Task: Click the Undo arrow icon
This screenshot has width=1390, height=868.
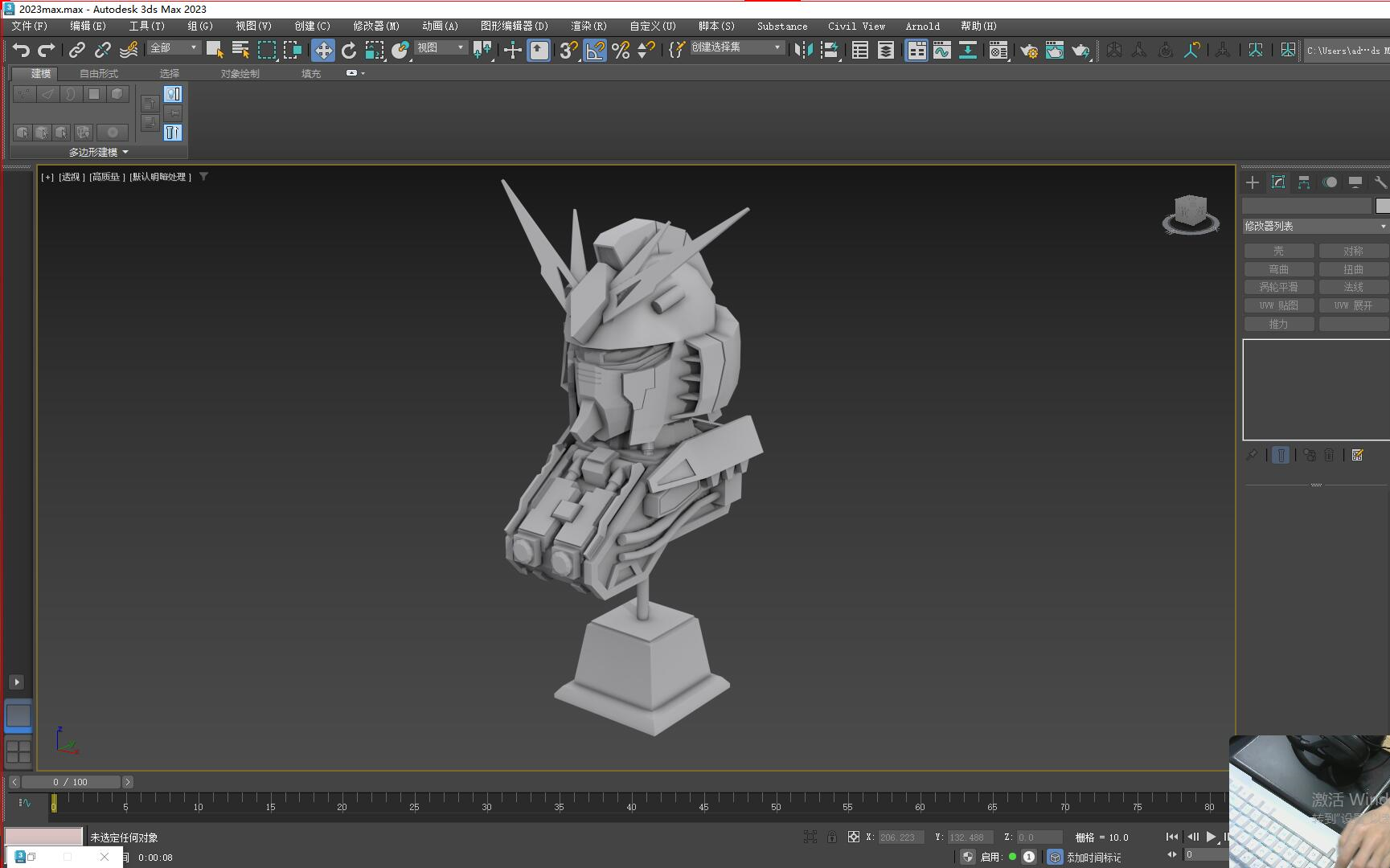Action: pos(21,51)
